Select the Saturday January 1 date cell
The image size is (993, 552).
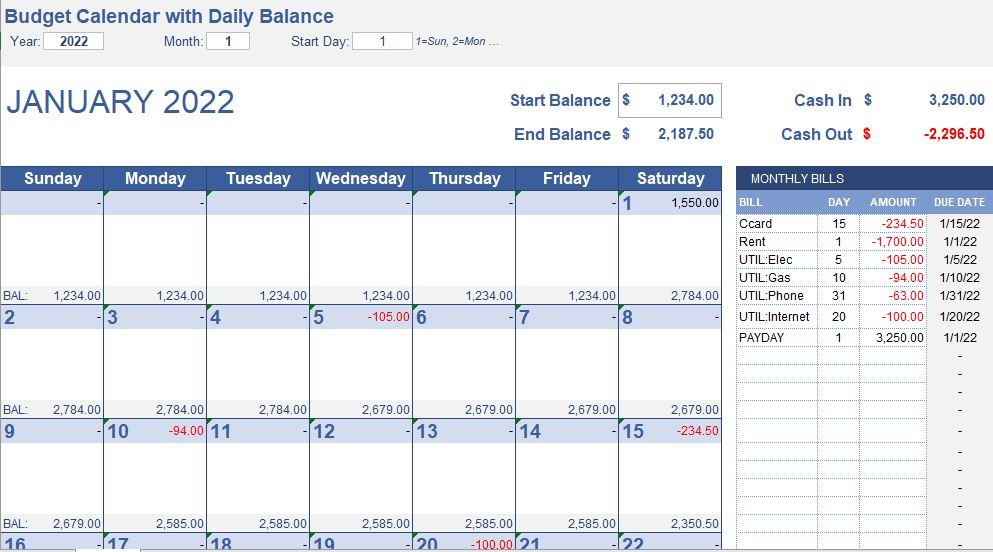click(x=670, y=203)
